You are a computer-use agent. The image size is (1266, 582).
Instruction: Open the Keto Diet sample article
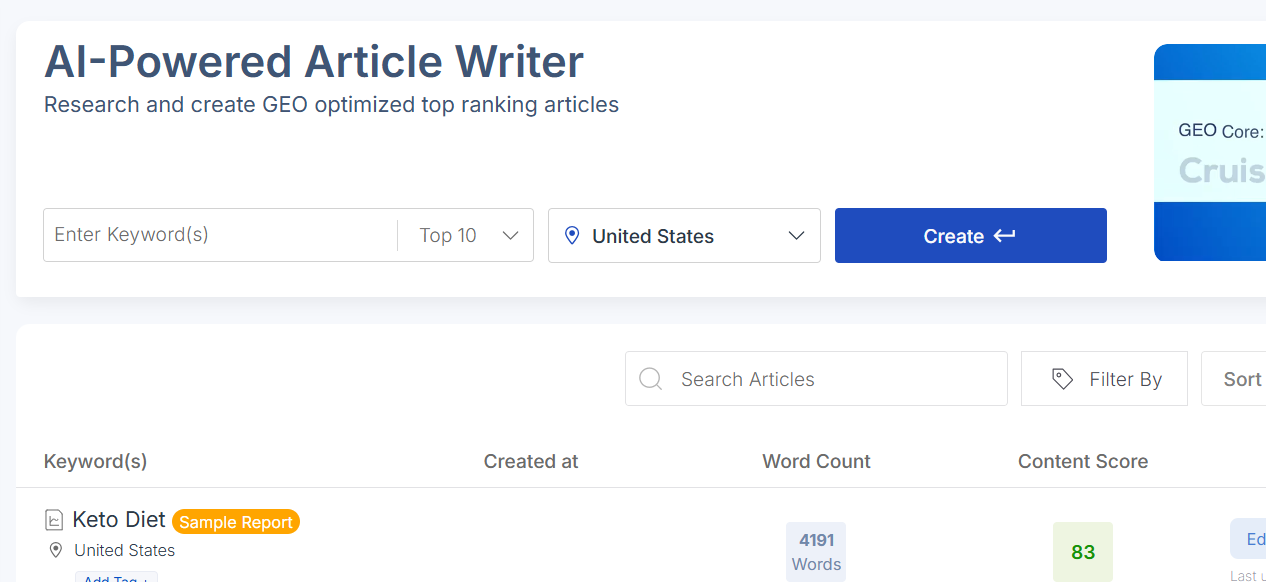click(x=118, y=519)
